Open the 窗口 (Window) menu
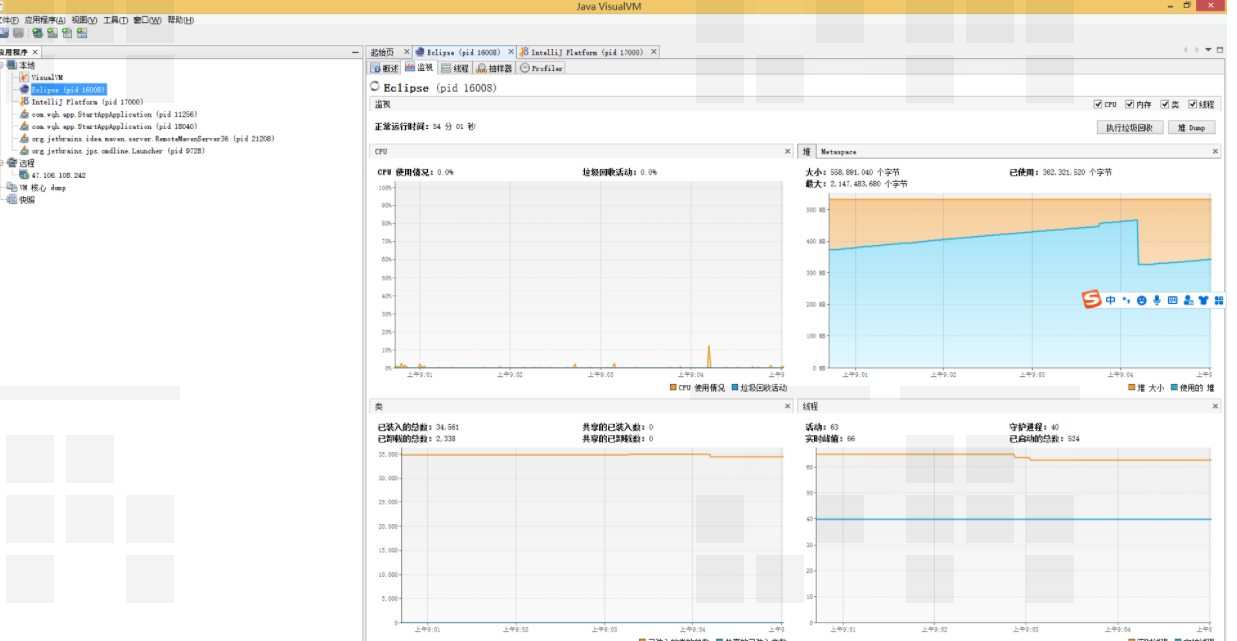1237x641 pixels. coord(147,20)
